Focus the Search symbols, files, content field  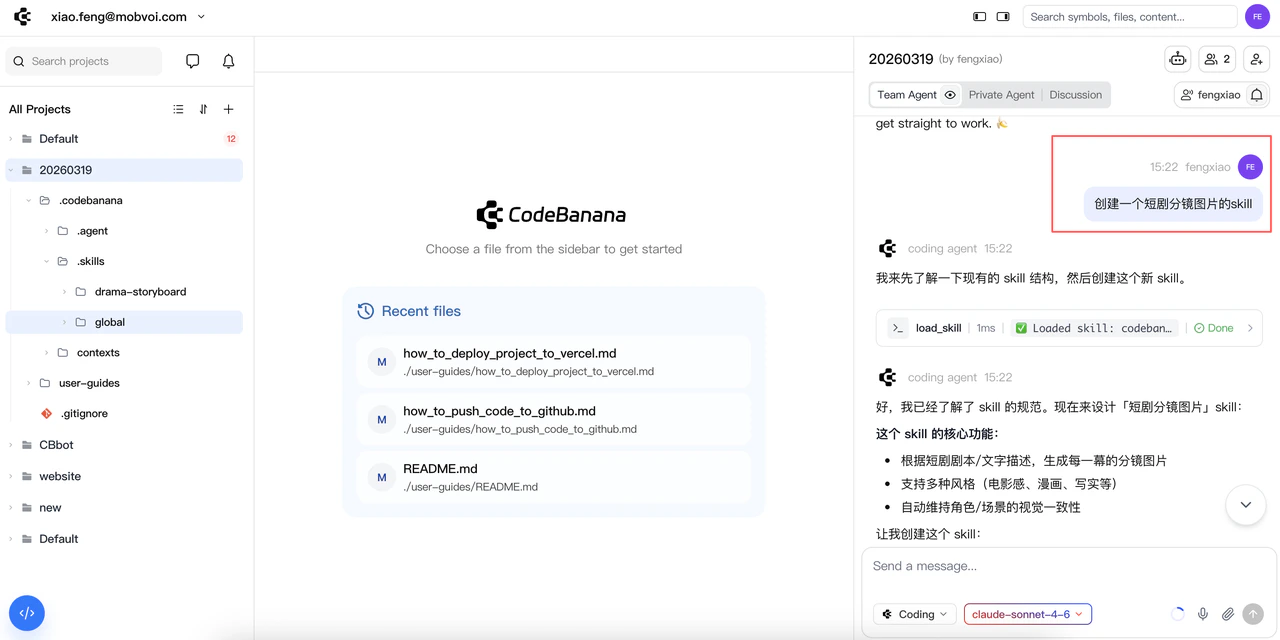tap(1130, 17)
